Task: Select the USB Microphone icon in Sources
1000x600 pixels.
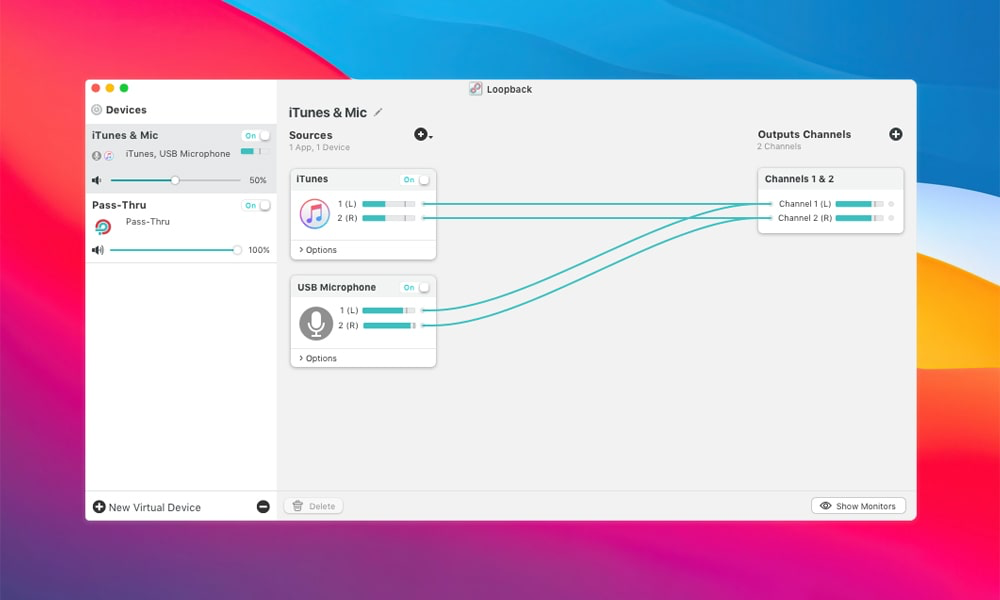Action: click(317, 322)
